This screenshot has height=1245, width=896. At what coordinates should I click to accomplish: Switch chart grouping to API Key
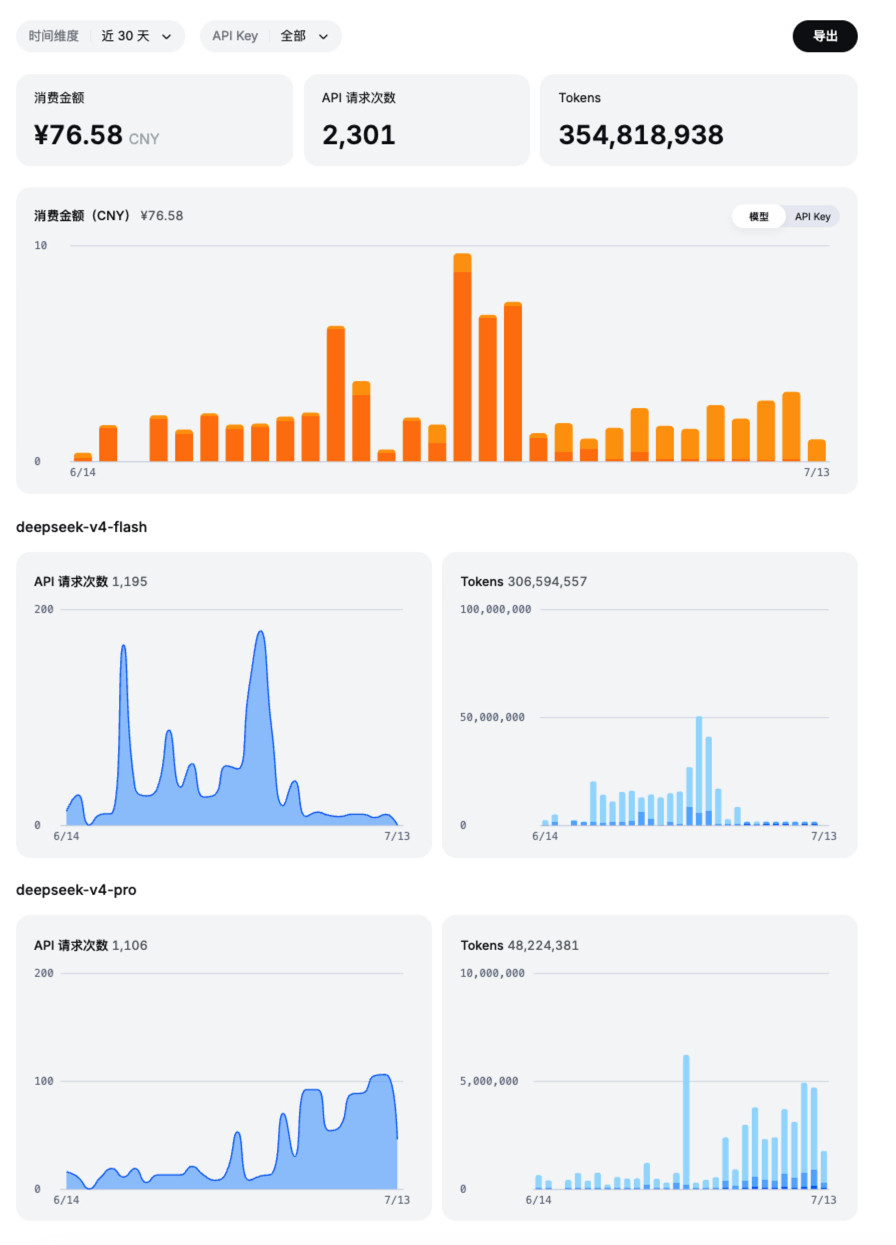point(812,216)
